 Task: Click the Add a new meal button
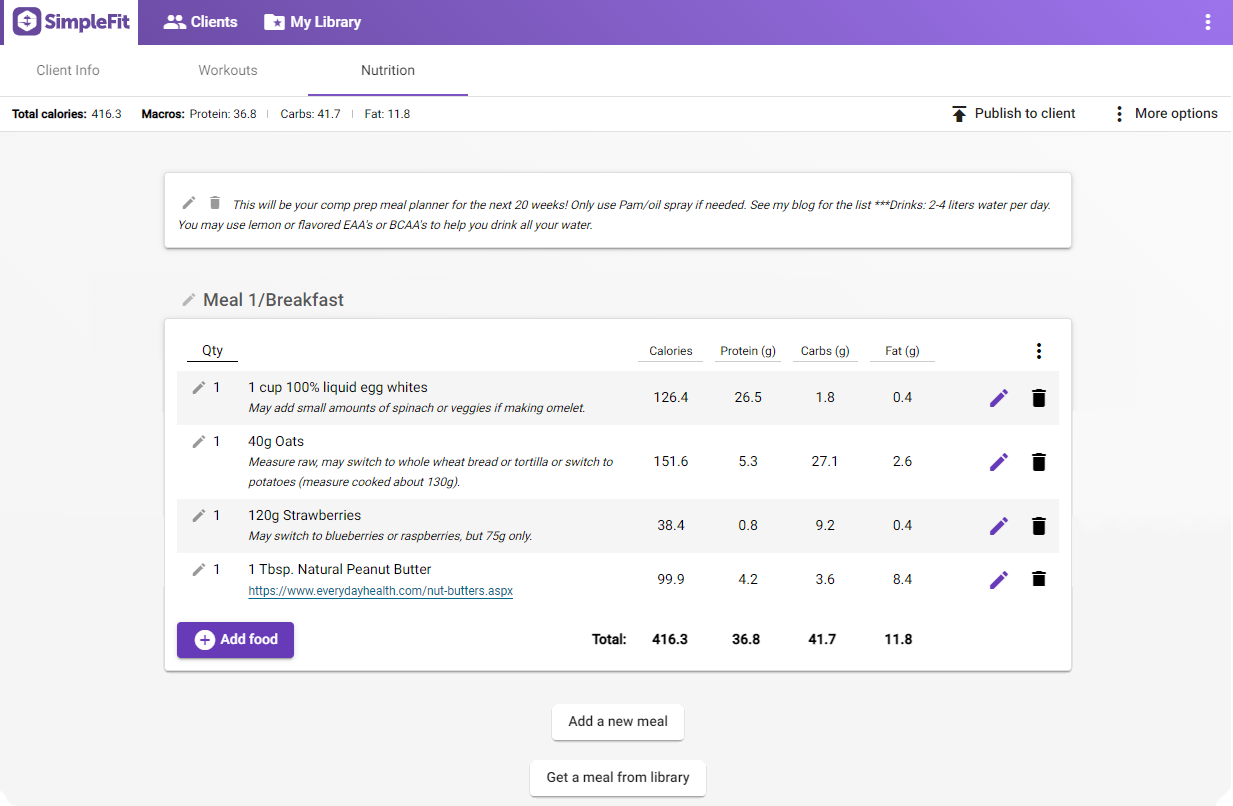pyautogui.click(x=617, y=722)
